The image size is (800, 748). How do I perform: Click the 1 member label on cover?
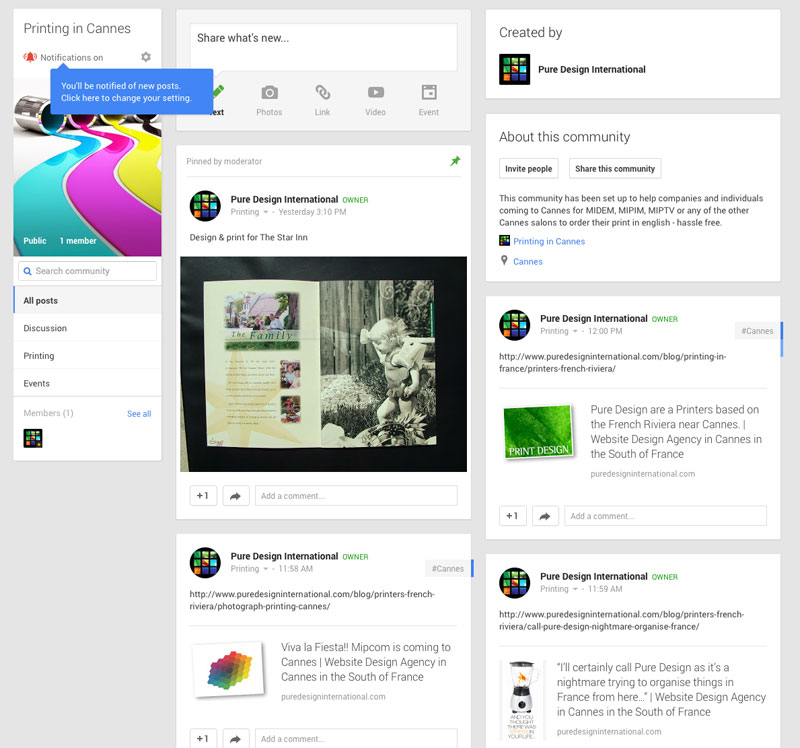pos(78,241)
